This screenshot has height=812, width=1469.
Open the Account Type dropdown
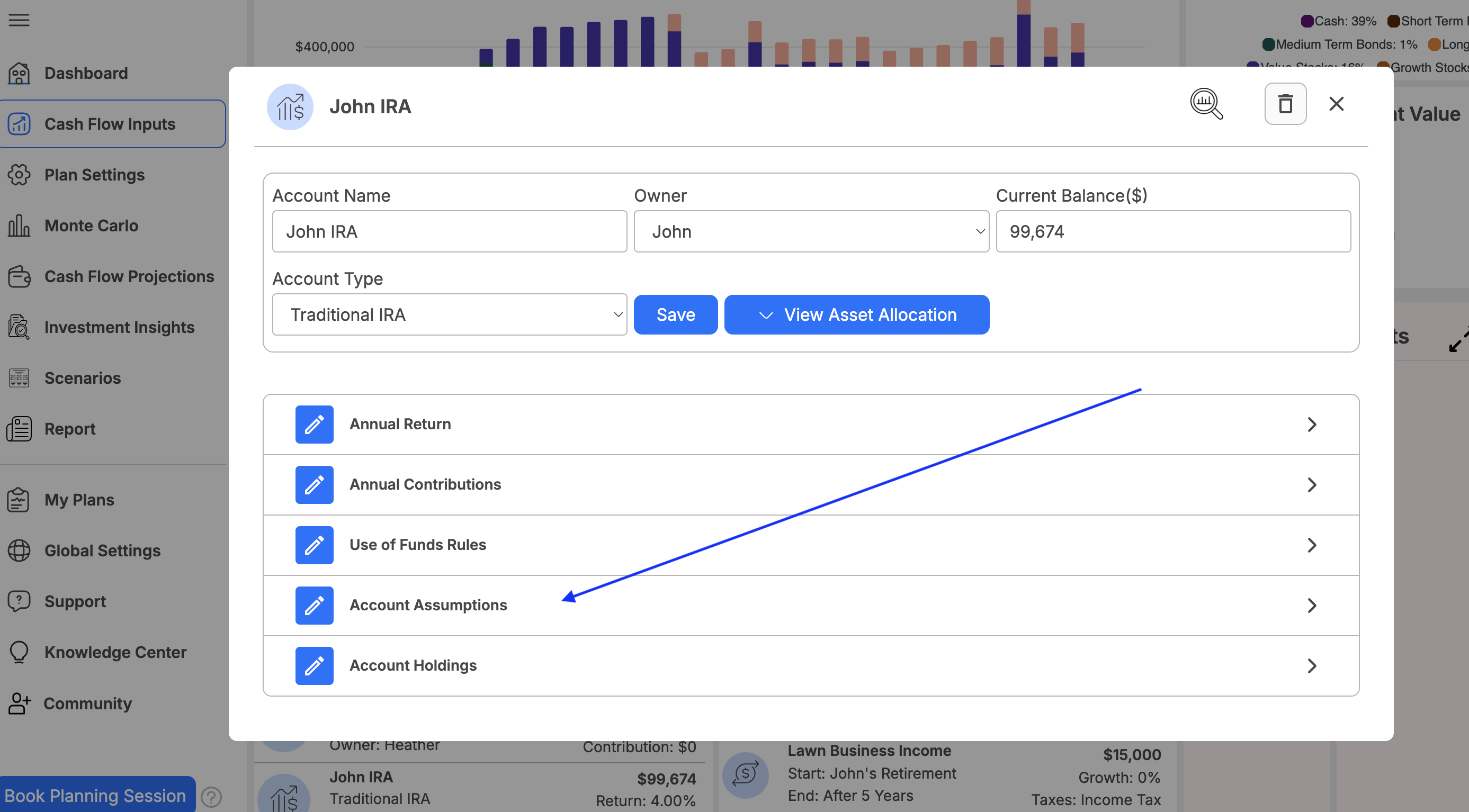(450, 315)
